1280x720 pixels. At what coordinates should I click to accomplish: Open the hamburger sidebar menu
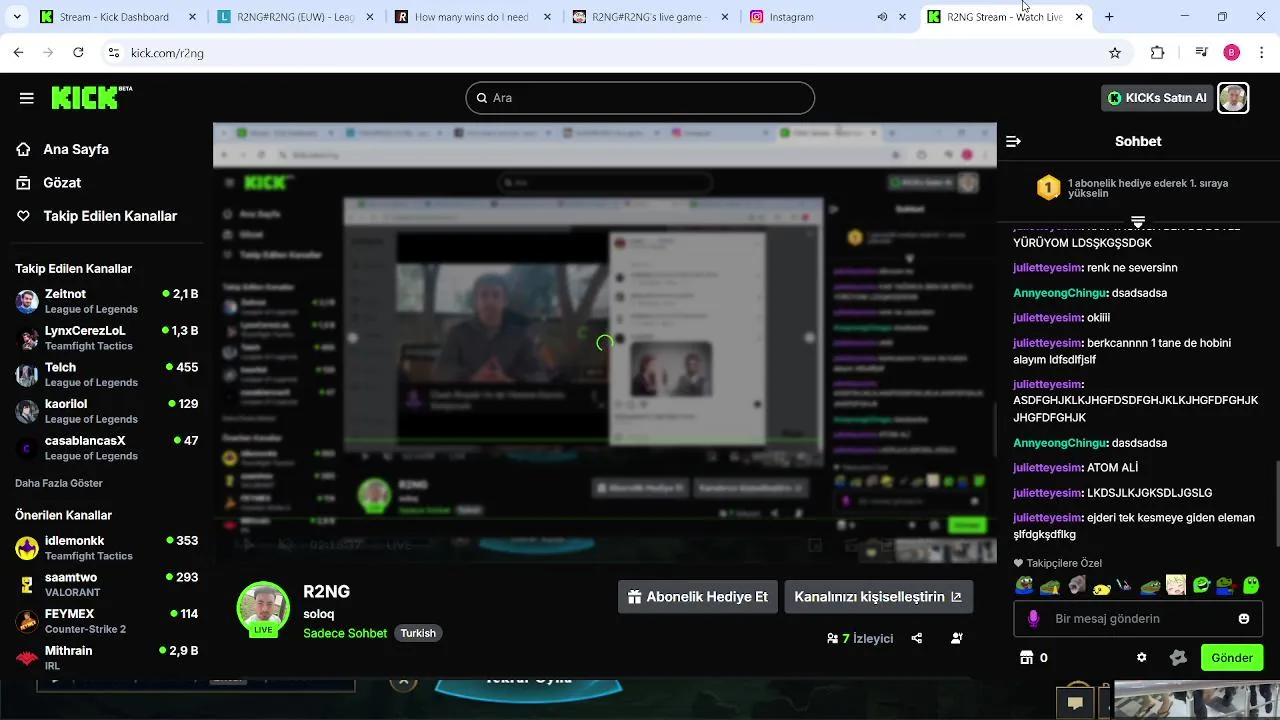pyautogui.click(x=27, y=98)
